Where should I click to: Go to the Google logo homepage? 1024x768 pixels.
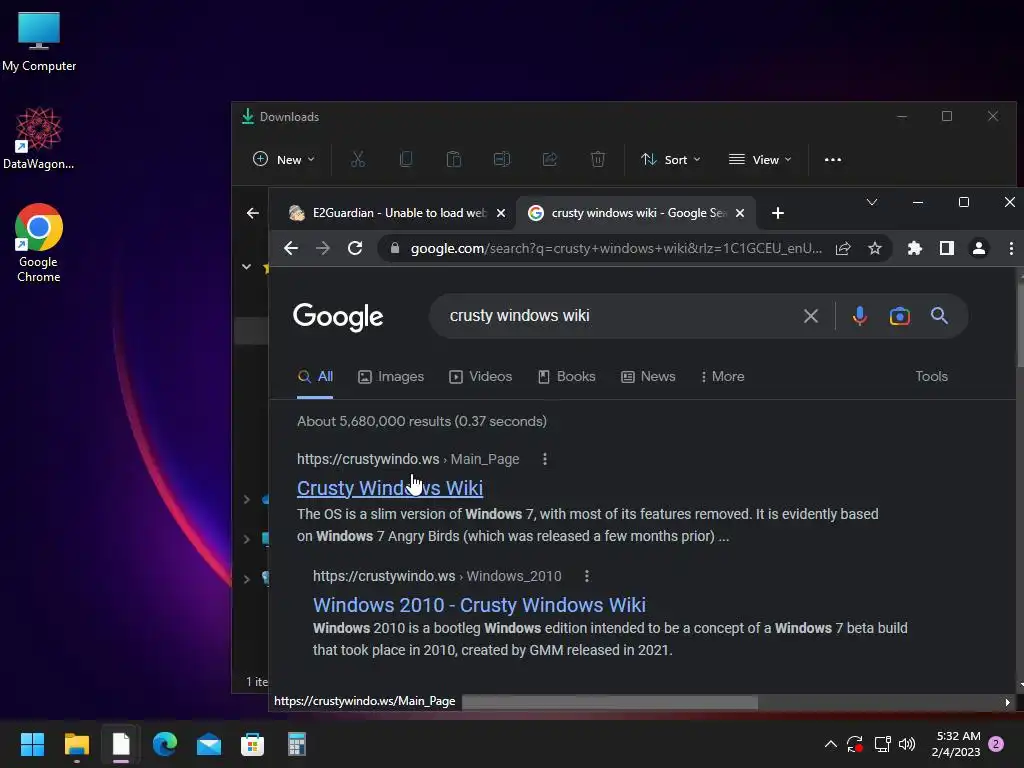[338, 317]
